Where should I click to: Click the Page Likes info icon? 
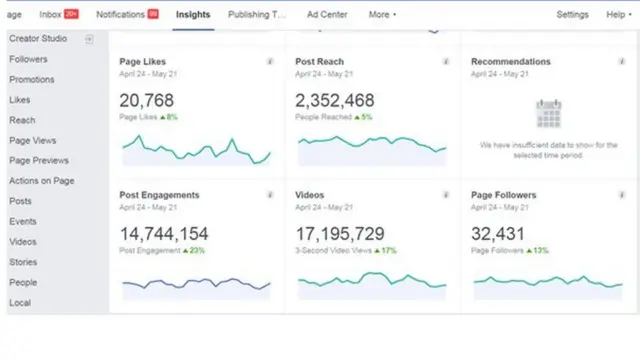(270, 62)
